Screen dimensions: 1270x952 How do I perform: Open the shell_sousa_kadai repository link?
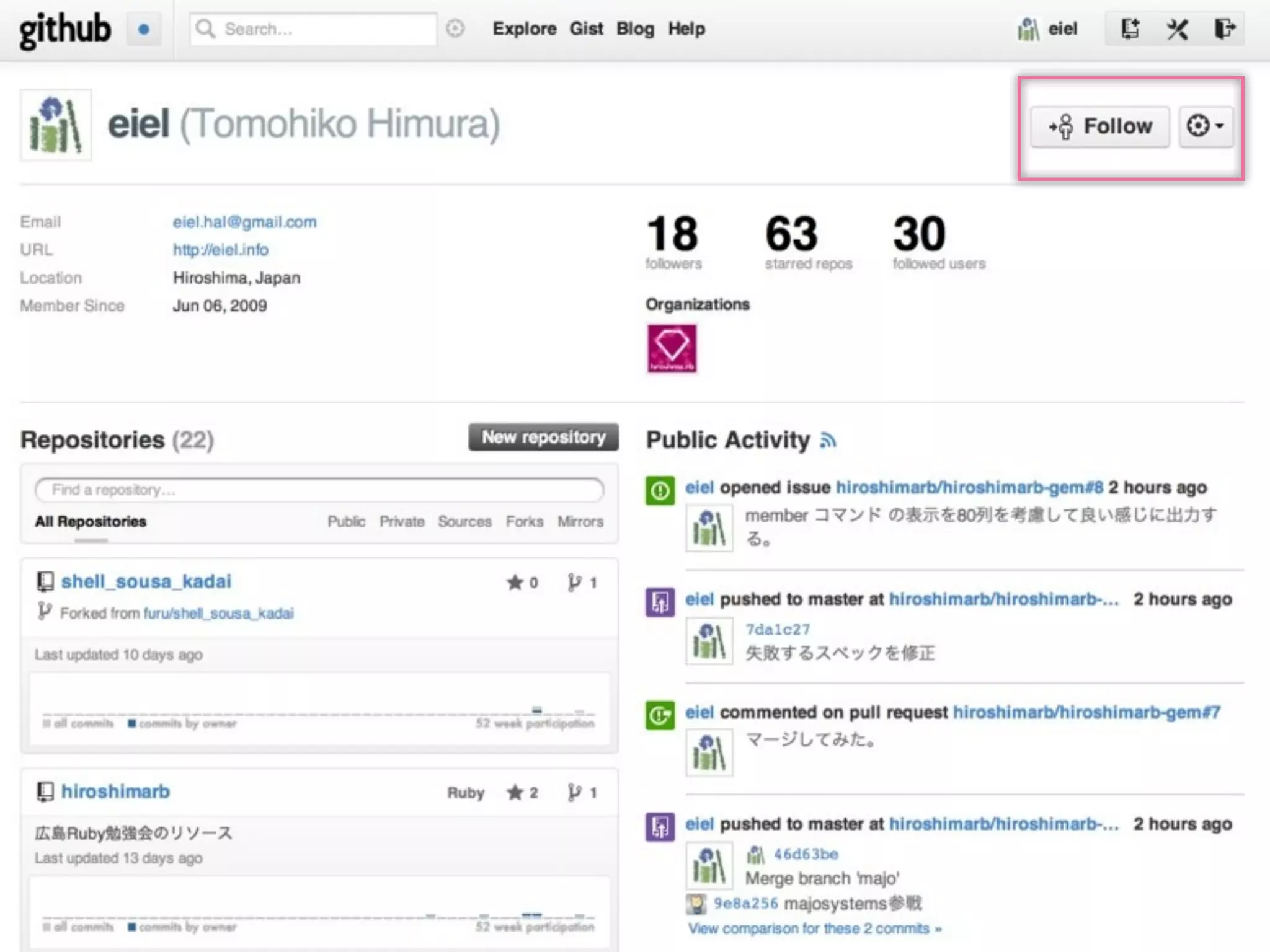(x=146, y=581)
